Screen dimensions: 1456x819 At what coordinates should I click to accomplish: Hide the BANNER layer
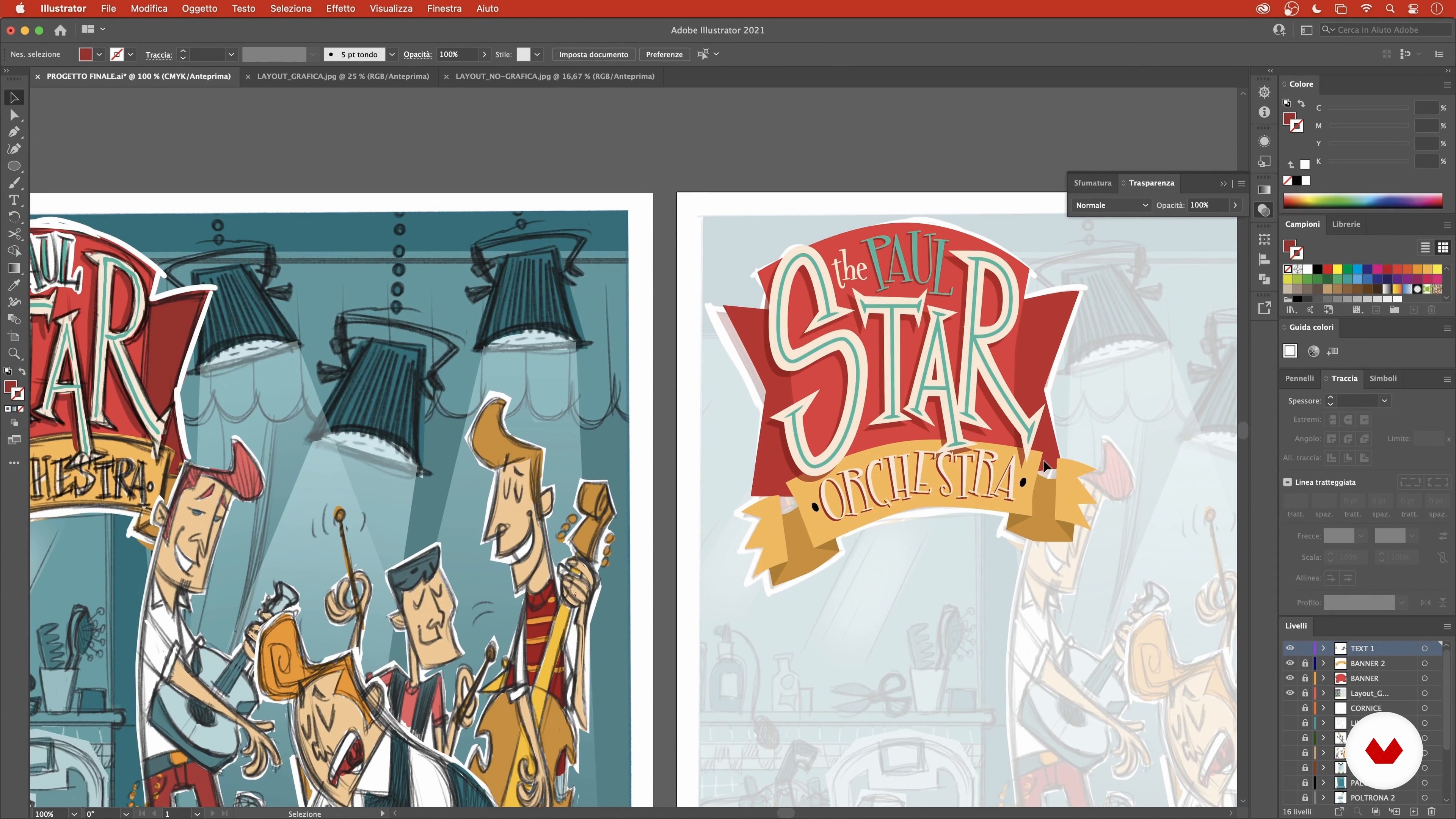coord(1290,678)
